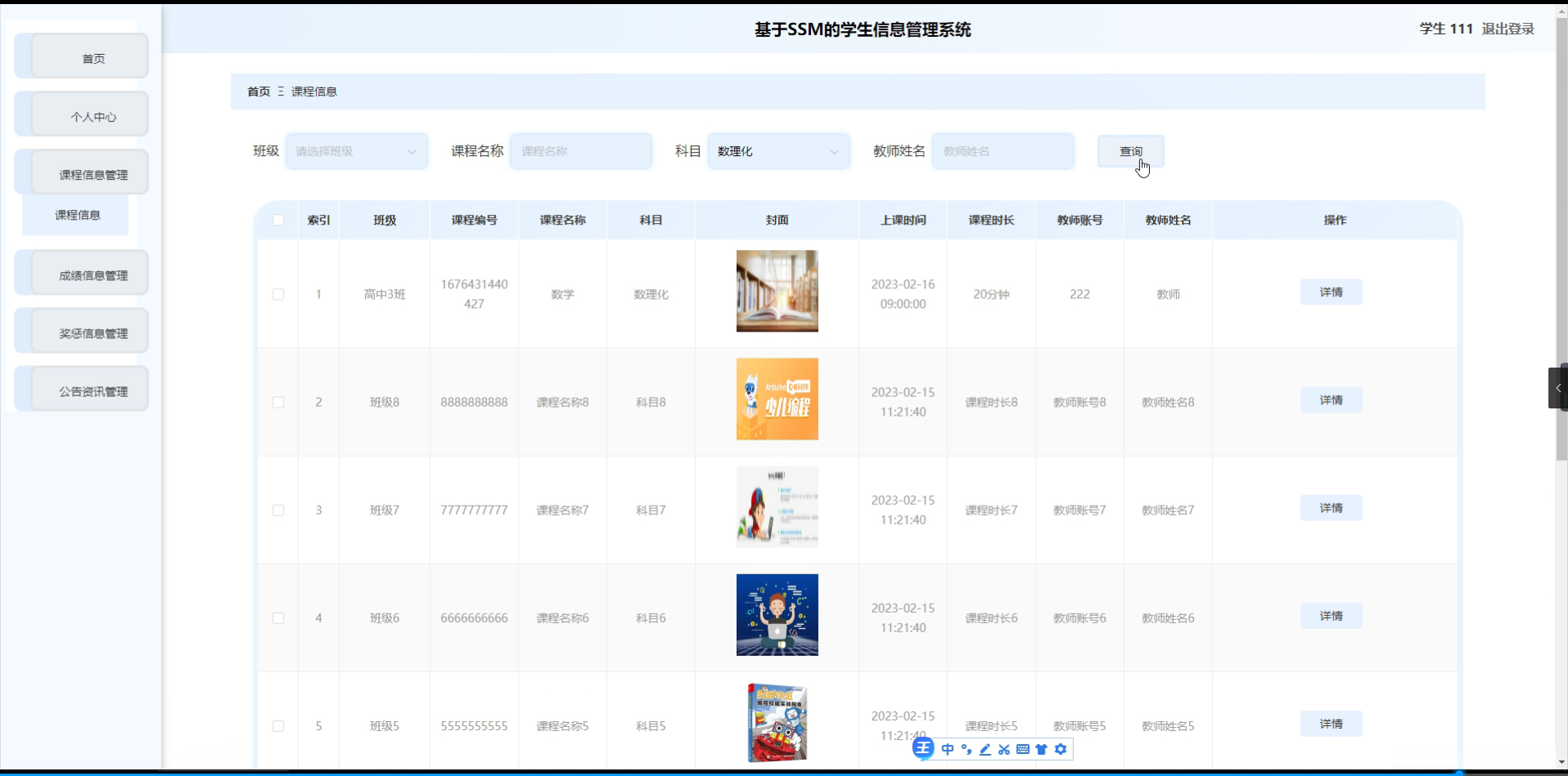Click the 教师账号8 cell

point(1080,402)
